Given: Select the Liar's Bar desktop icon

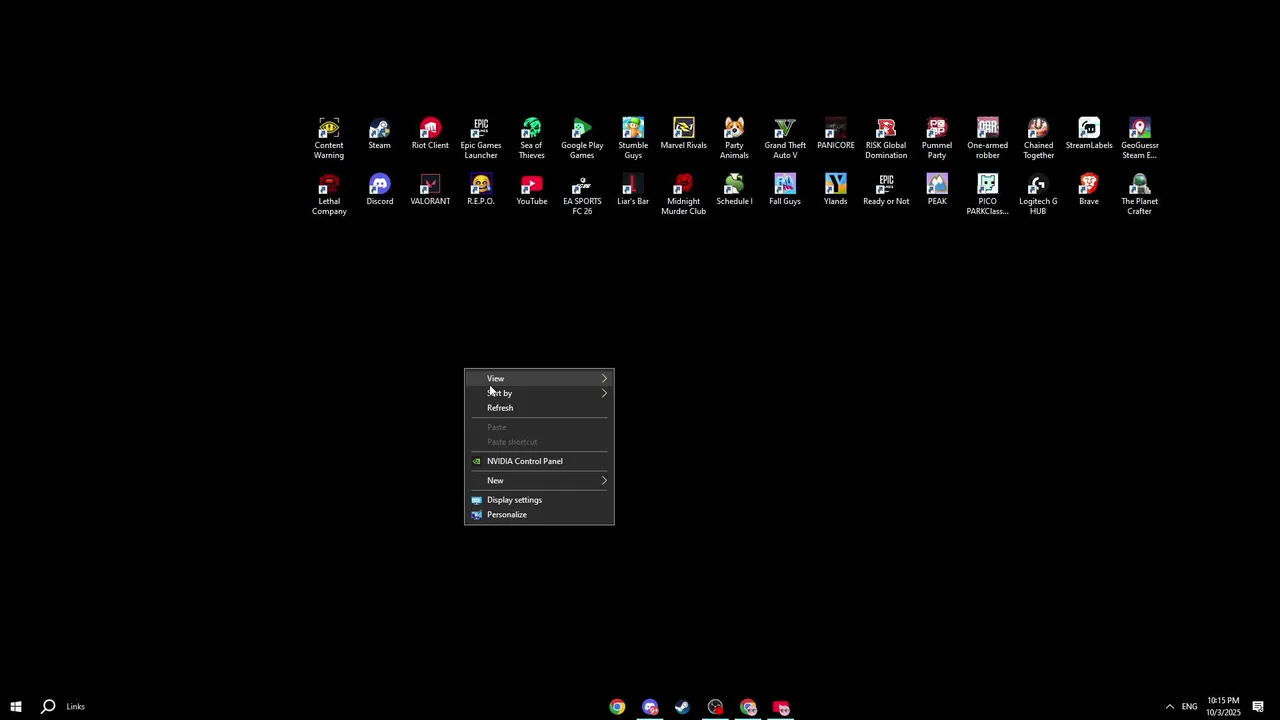Looking at the screenshot, I should click(x=633, y=190).
